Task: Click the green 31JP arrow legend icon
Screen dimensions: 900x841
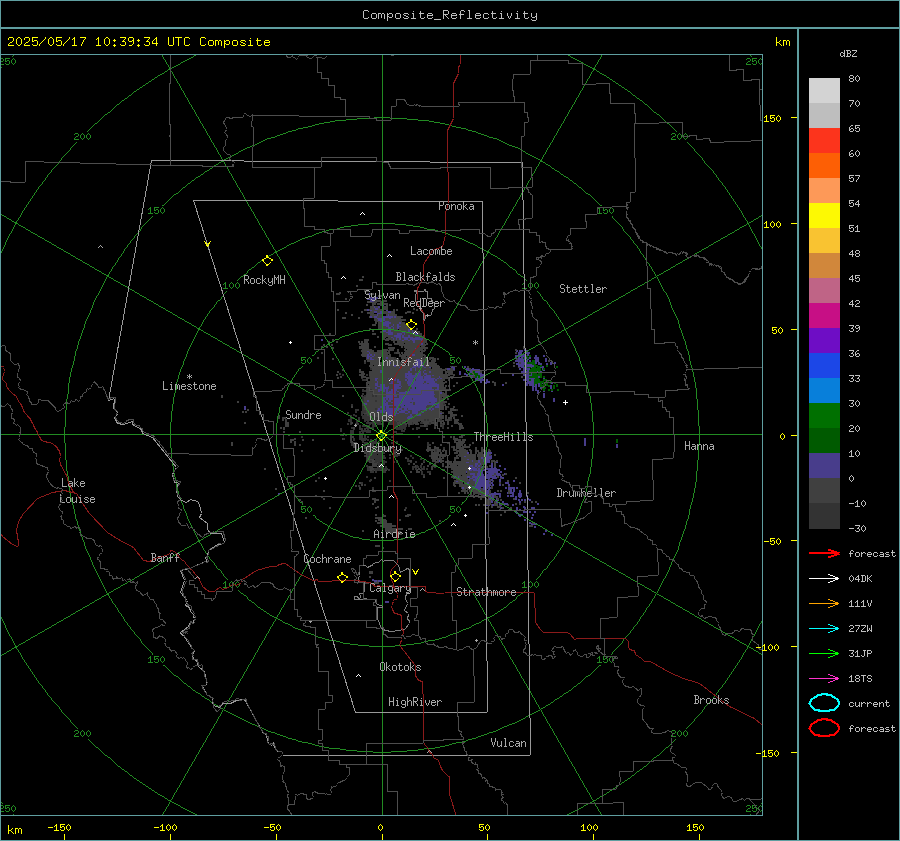Action: point(824,653)
